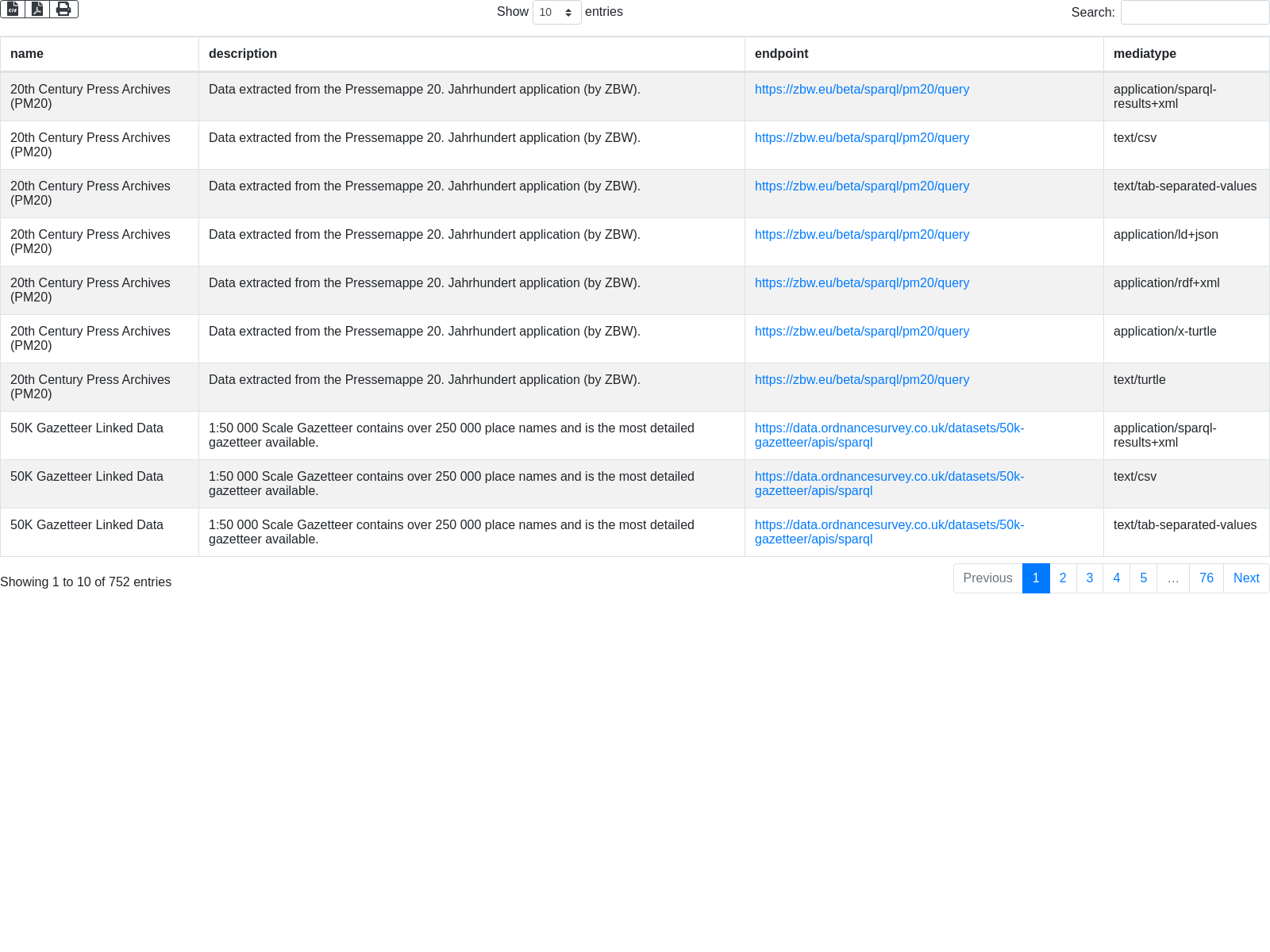The image size is (1270, 952).
Task: Open PM20 endpoint link in text/turtle row
Action: click(x=861, y=380)
